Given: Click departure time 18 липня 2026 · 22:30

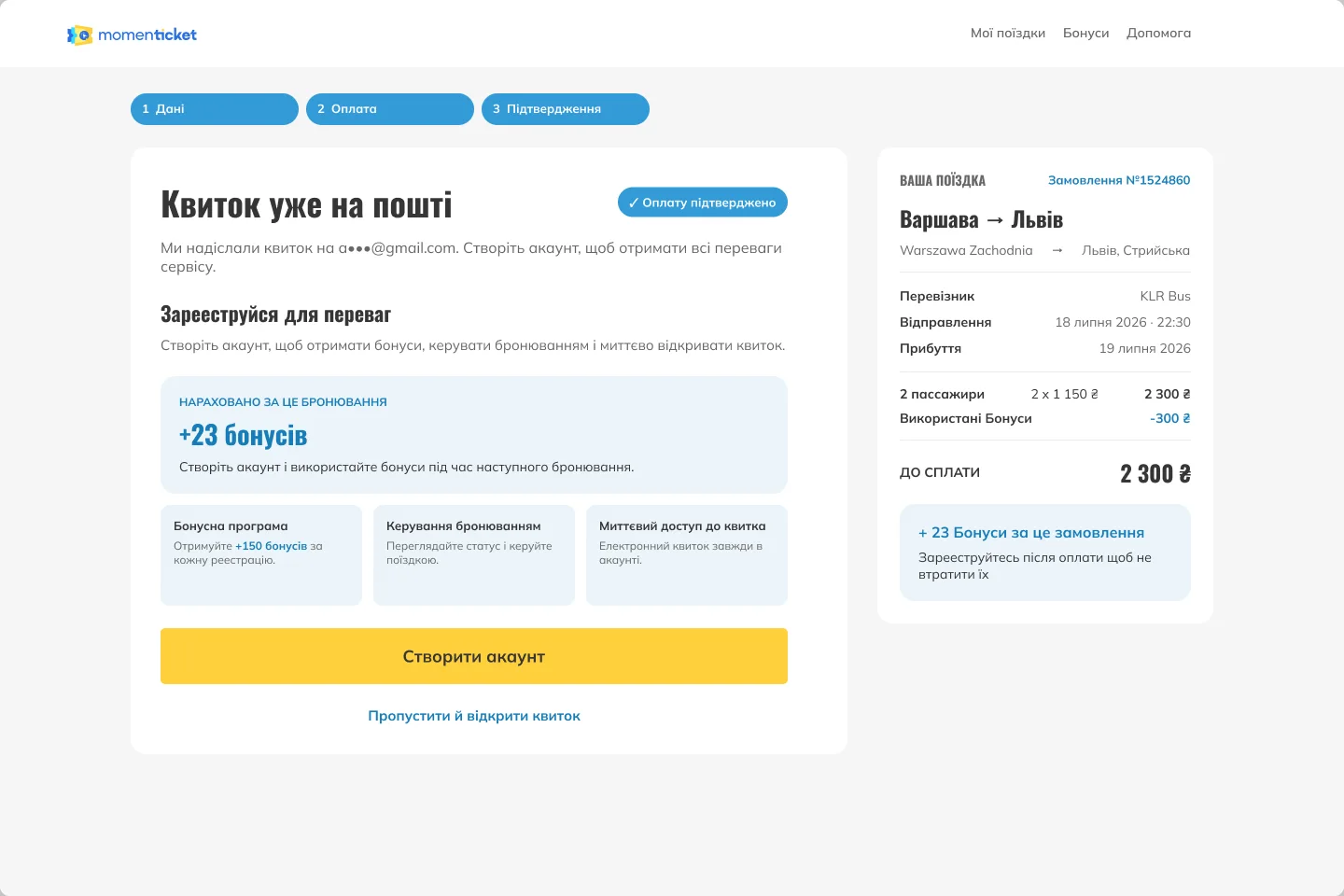Looking at the screenshot, I should [x=1123, y=322].
